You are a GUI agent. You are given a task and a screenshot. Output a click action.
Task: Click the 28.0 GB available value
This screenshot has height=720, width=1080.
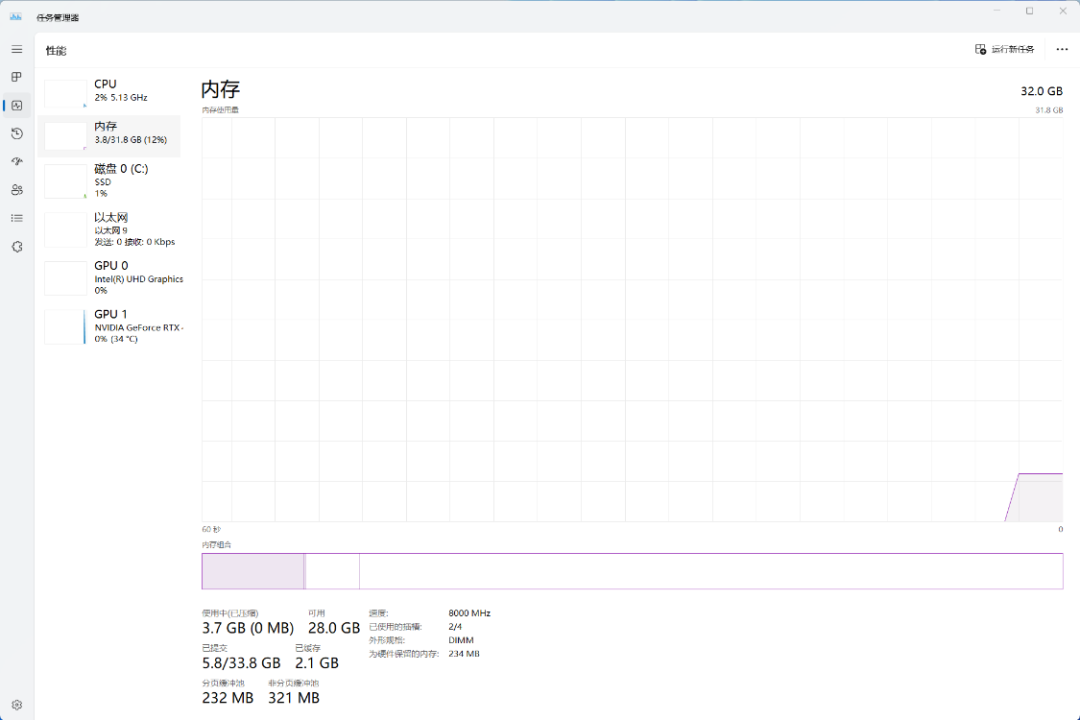point(334,628)
